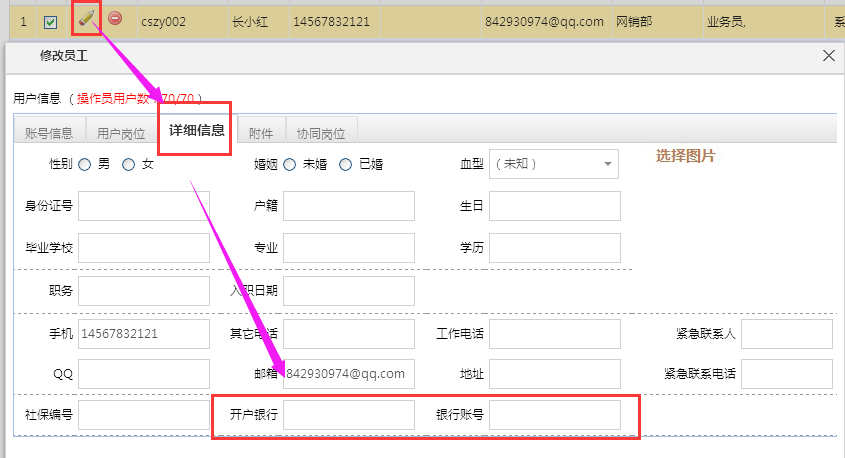Select the 男 gender radio button
Image resolution: width=845 pixels, height=458 pixels.
point(85,164)
